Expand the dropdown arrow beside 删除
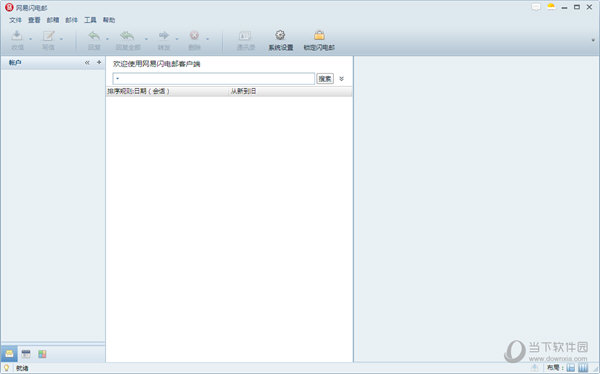 [207, 39]
